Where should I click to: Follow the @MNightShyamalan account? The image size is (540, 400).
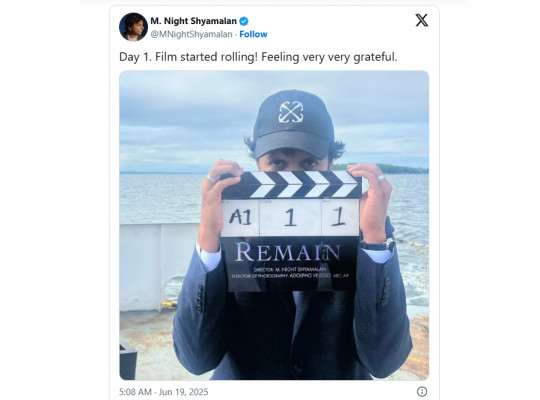(253, 34)
